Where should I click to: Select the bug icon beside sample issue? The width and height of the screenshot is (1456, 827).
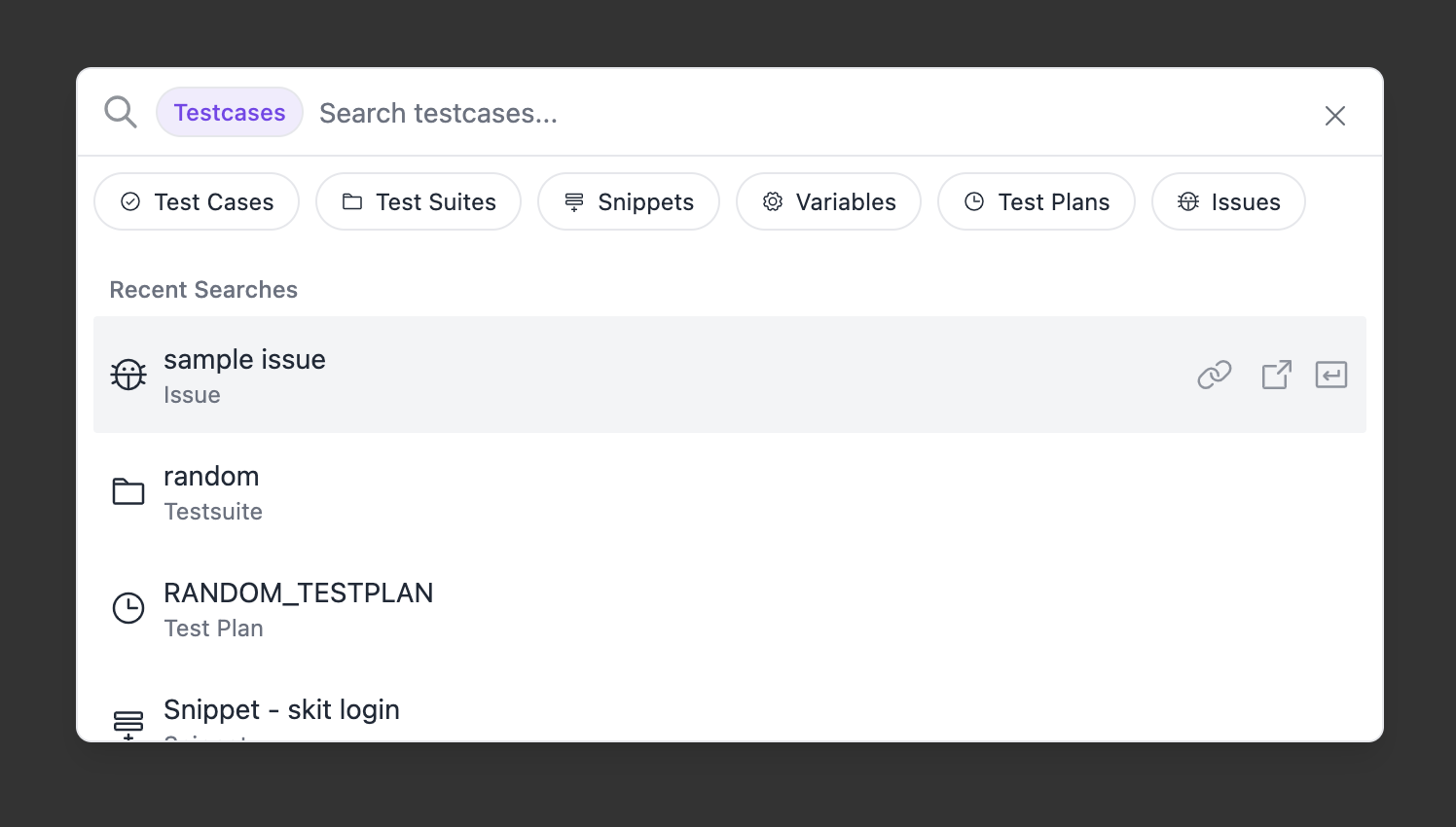click(x=127, y=374)
